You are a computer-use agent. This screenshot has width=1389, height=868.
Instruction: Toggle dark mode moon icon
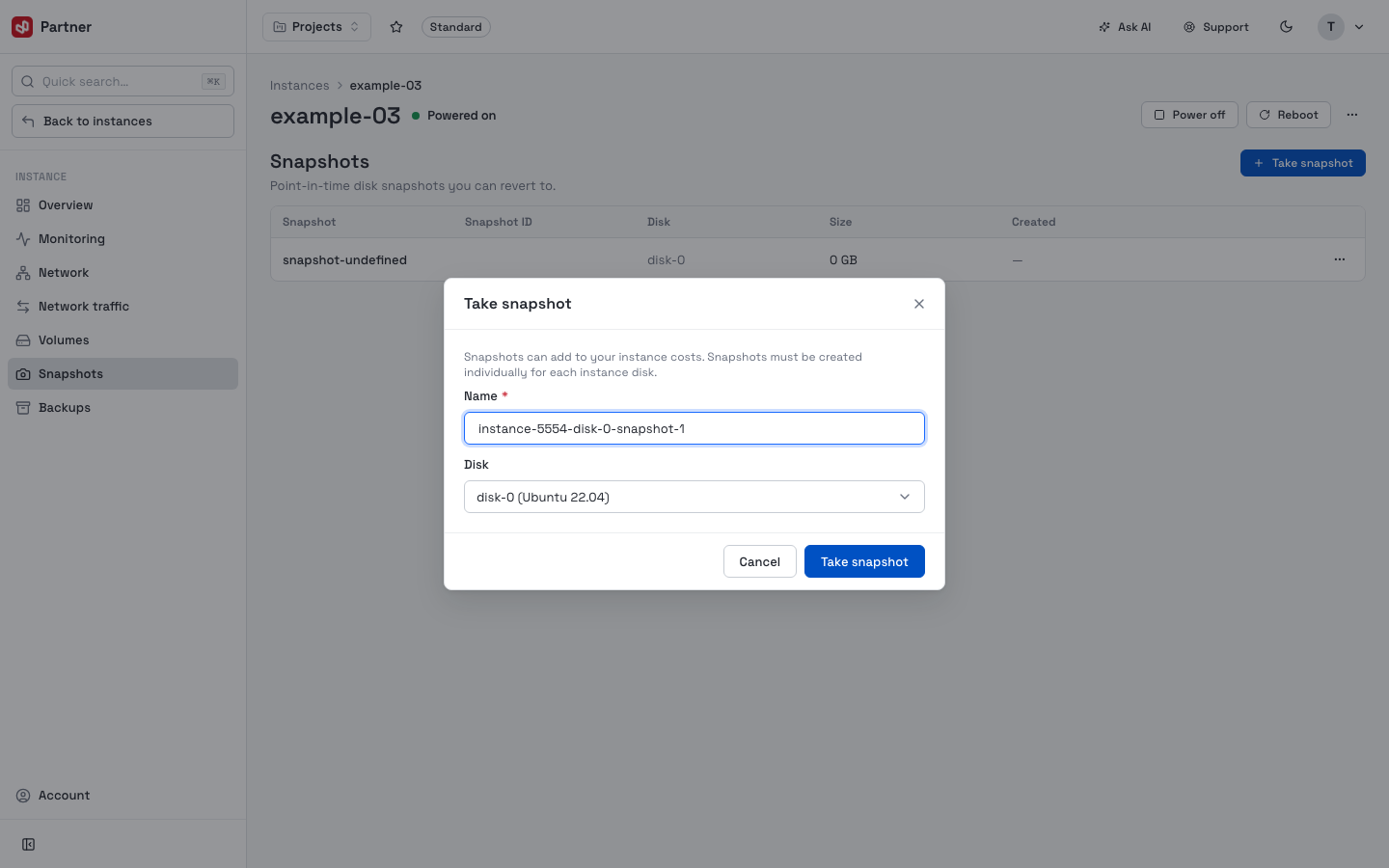1286,27
